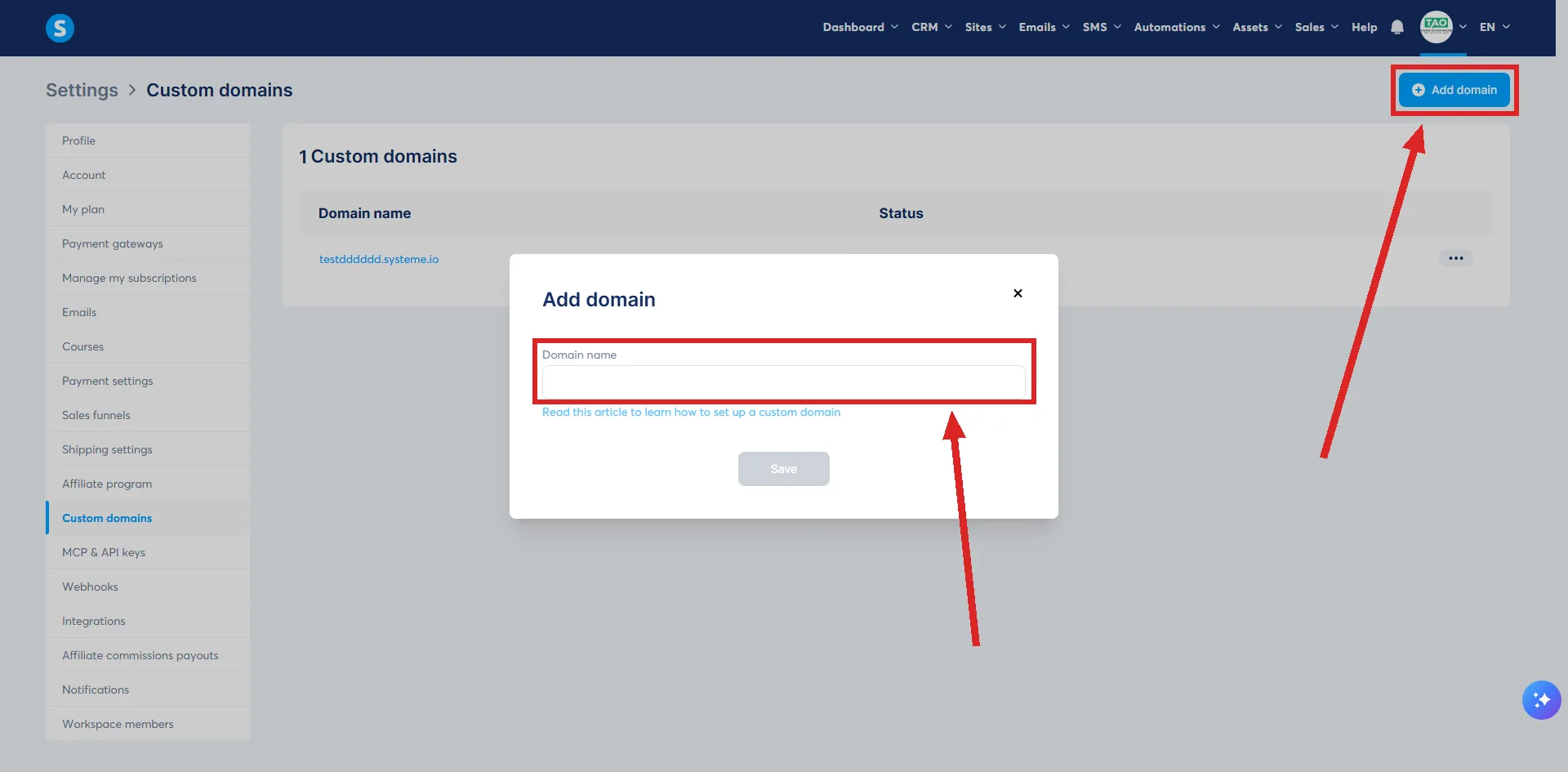Open Payment gateways settings

click(148, 243)
